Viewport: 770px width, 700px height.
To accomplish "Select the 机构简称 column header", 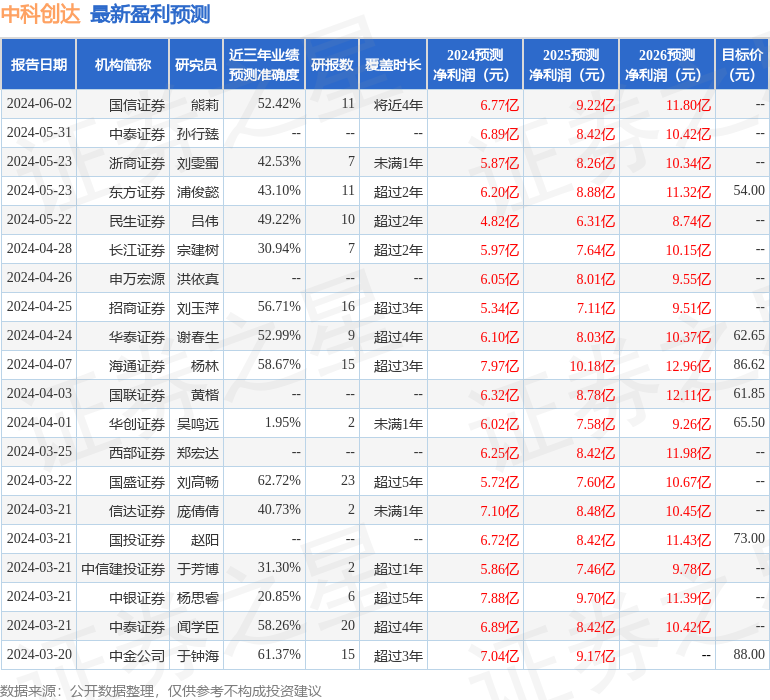I will 123,64.
